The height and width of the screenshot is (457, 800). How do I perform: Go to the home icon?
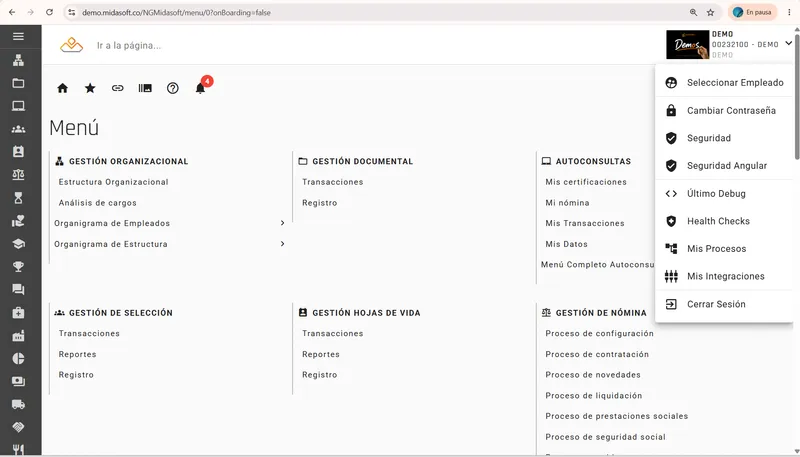point(63,88)
